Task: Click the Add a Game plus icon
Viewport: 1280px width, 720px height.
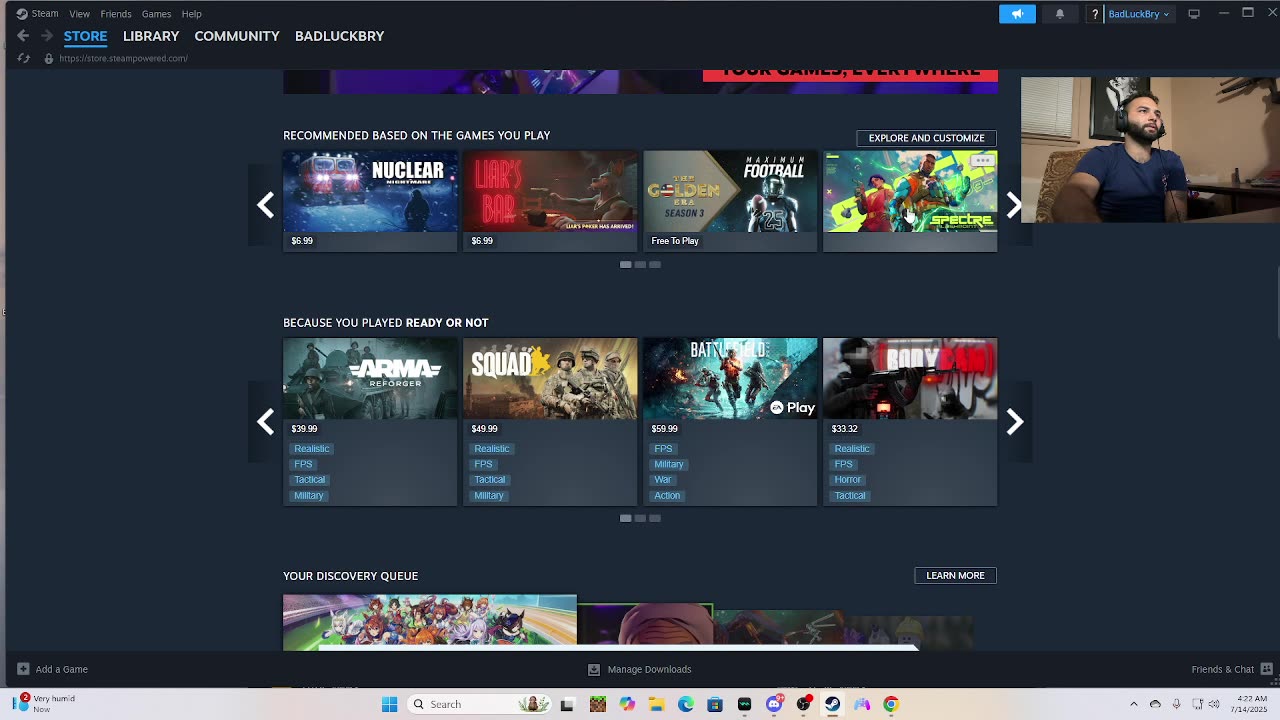Action: pyautogui.click(x=23, y=669)
